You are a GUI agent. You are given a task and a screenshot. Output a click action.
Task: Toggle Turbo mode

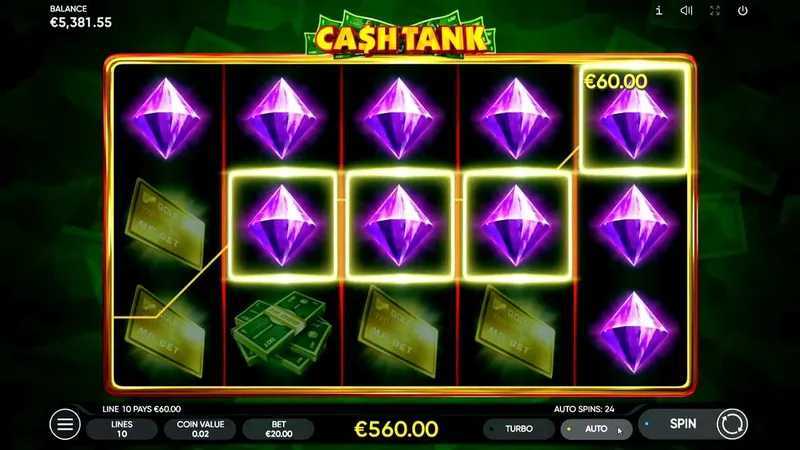coord(519,429)
